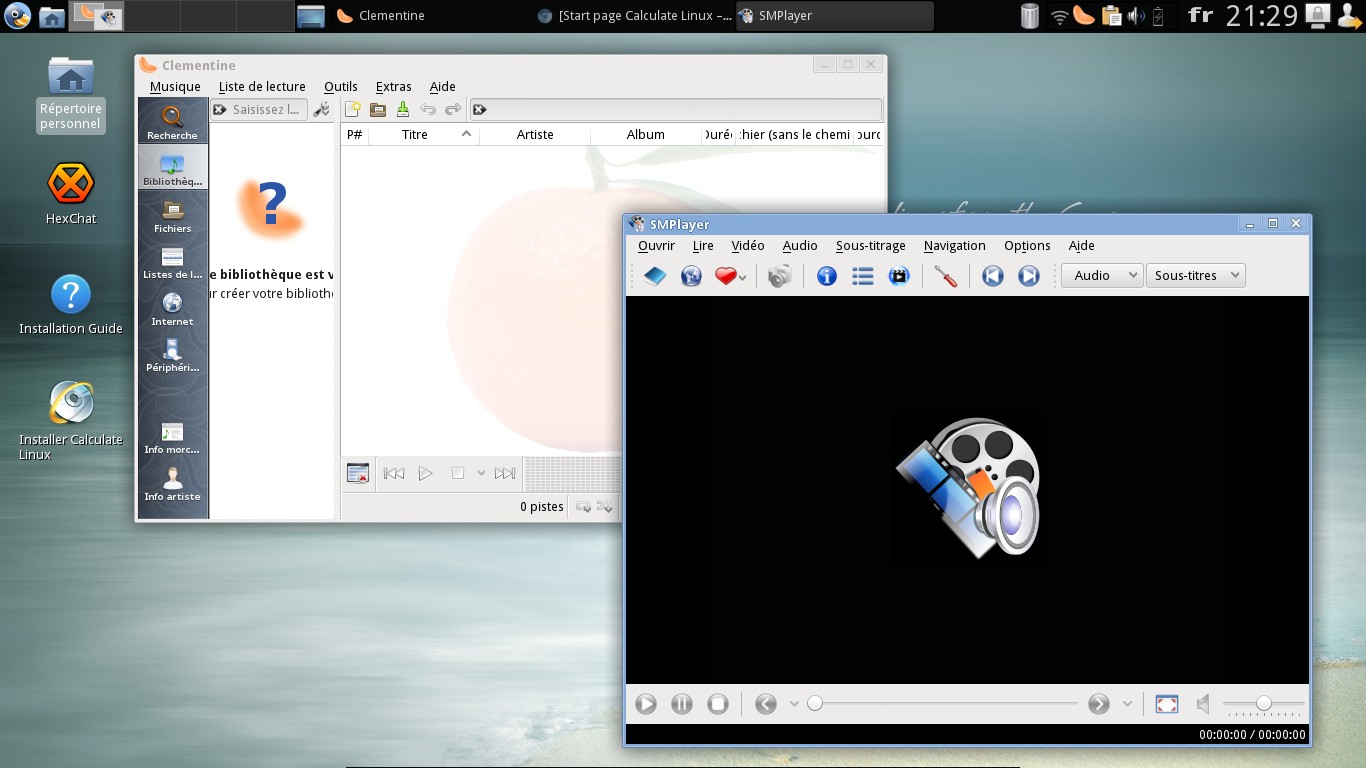This screenshot has height=768, width=1366.
Task: Click the Artiste column header in Clementine
Action: tap(535, 134)
